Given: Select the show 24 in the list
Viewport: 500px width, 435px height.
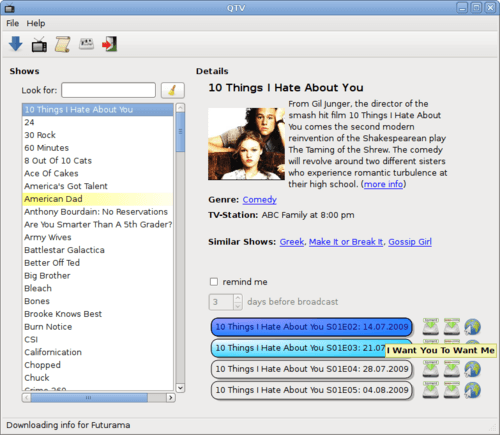Looking at the screenshot, I should [x=98, y=122].
